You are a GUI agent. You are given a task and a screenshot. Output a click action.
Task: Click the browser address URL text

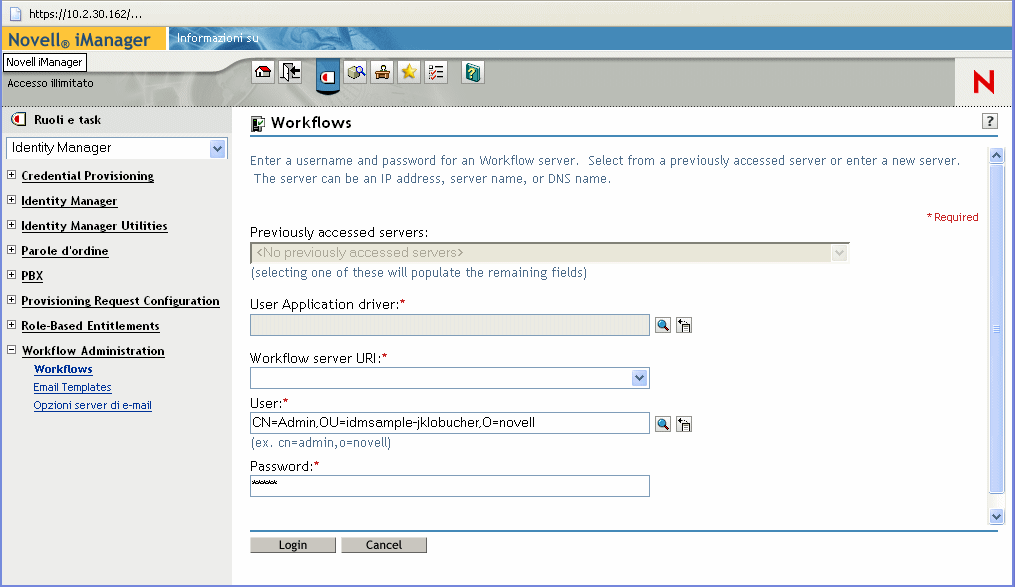point(85,14)
